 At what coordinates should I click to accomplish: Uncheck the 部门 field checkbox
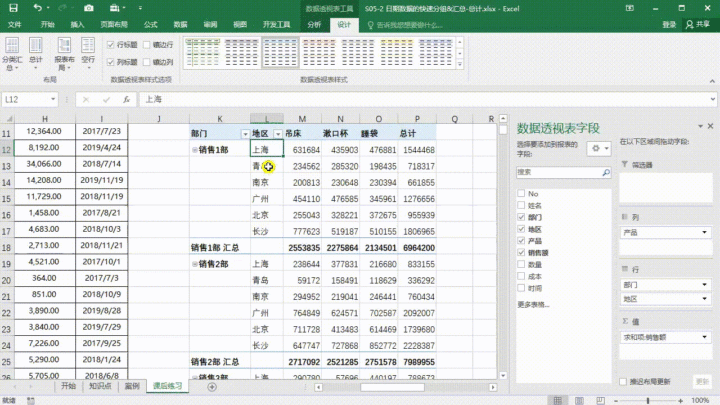[x=521, y=217]
